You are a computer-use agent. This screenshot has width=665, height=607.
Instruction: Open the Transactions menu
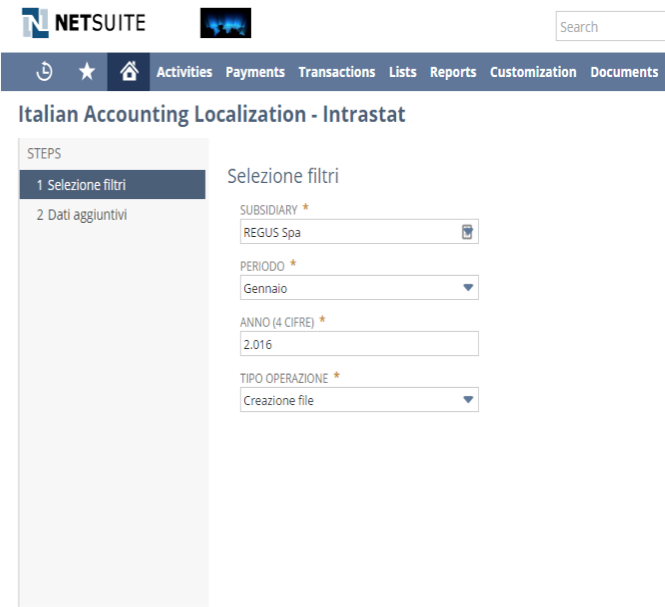pyautogui.click(x=337, y=72)
